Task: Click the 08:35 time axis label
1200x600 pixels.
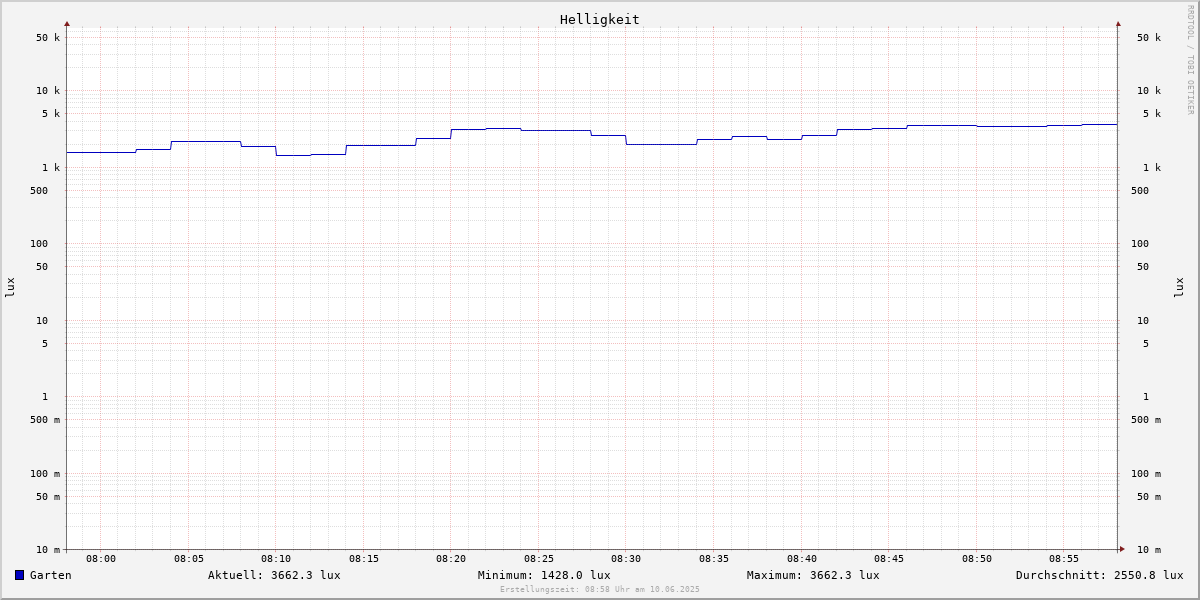Action: (714, 559)
